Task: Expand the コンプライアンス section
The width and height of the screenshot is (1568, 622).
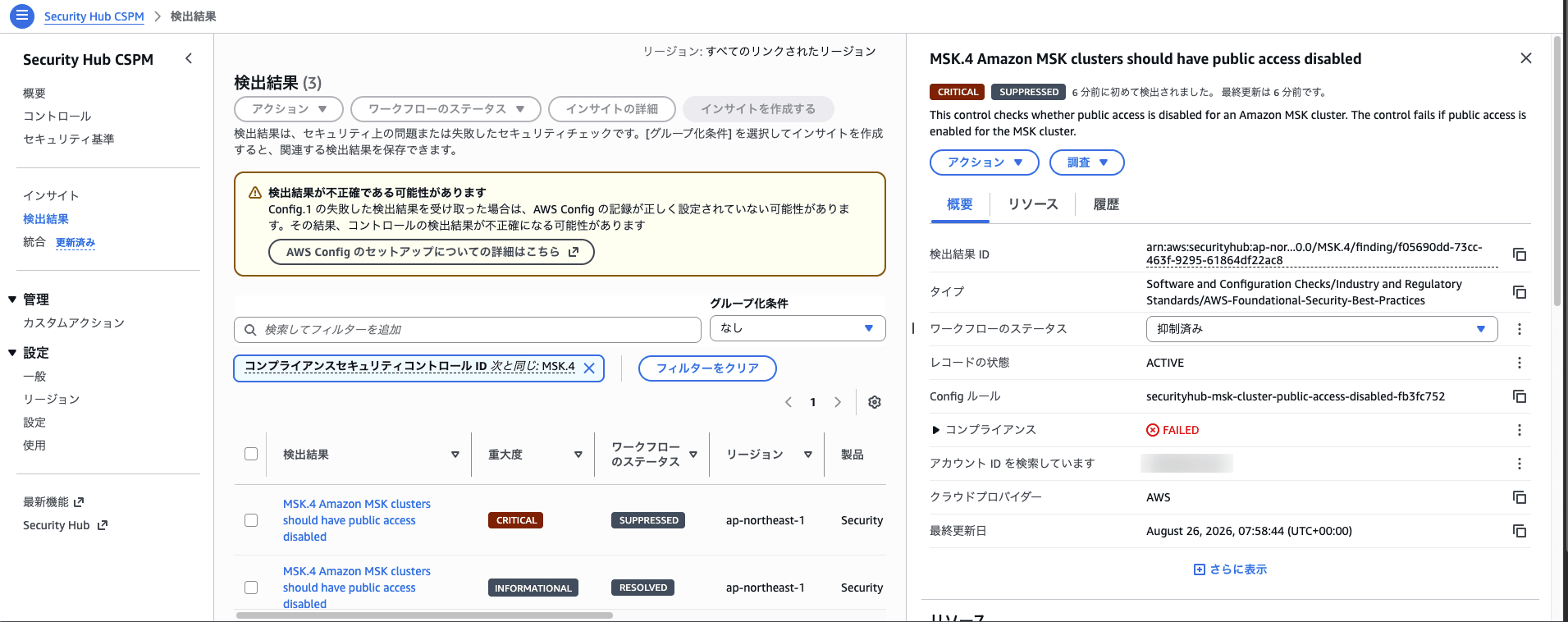Action: pyautogui.click(x=935, y=430)
